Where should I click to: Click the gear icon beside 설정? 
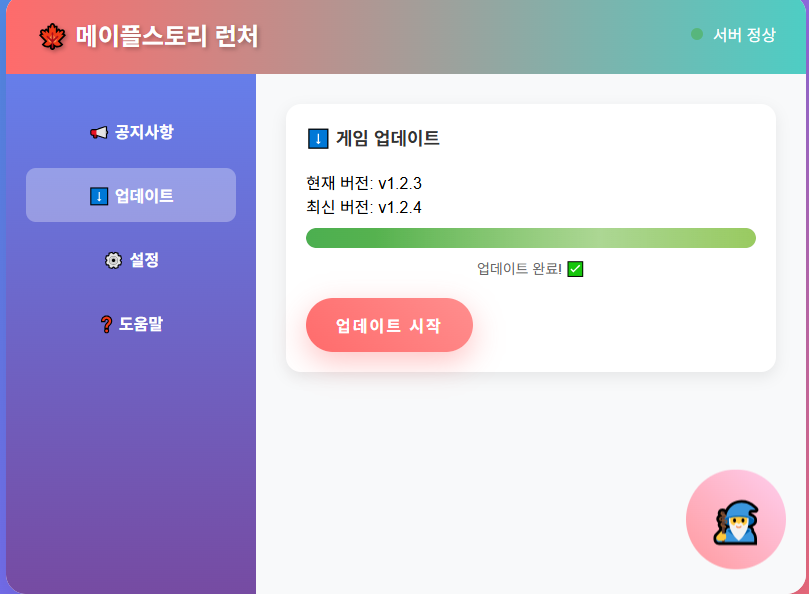point(114,260)
